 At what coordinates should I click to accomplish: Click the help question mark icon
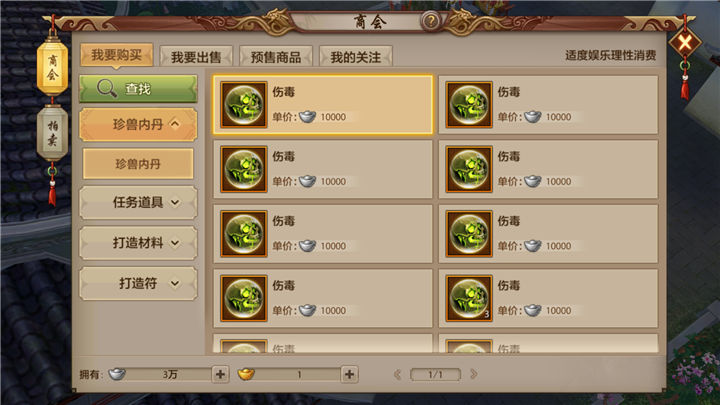pyautogui.click(x=431, y=21)
